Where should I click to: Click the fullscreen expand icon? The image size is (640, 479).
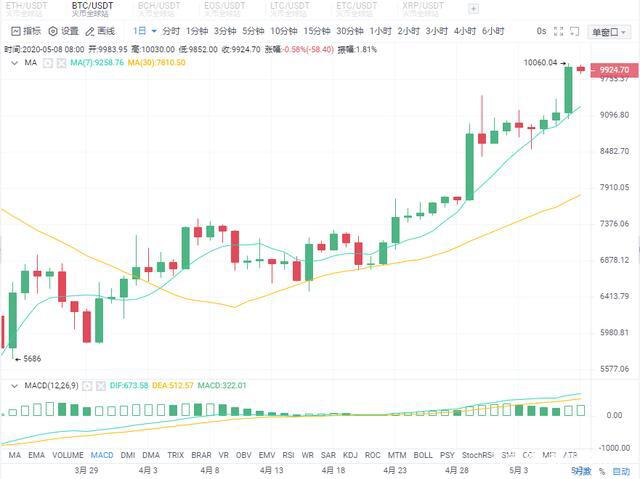click(x=558, y=31)
